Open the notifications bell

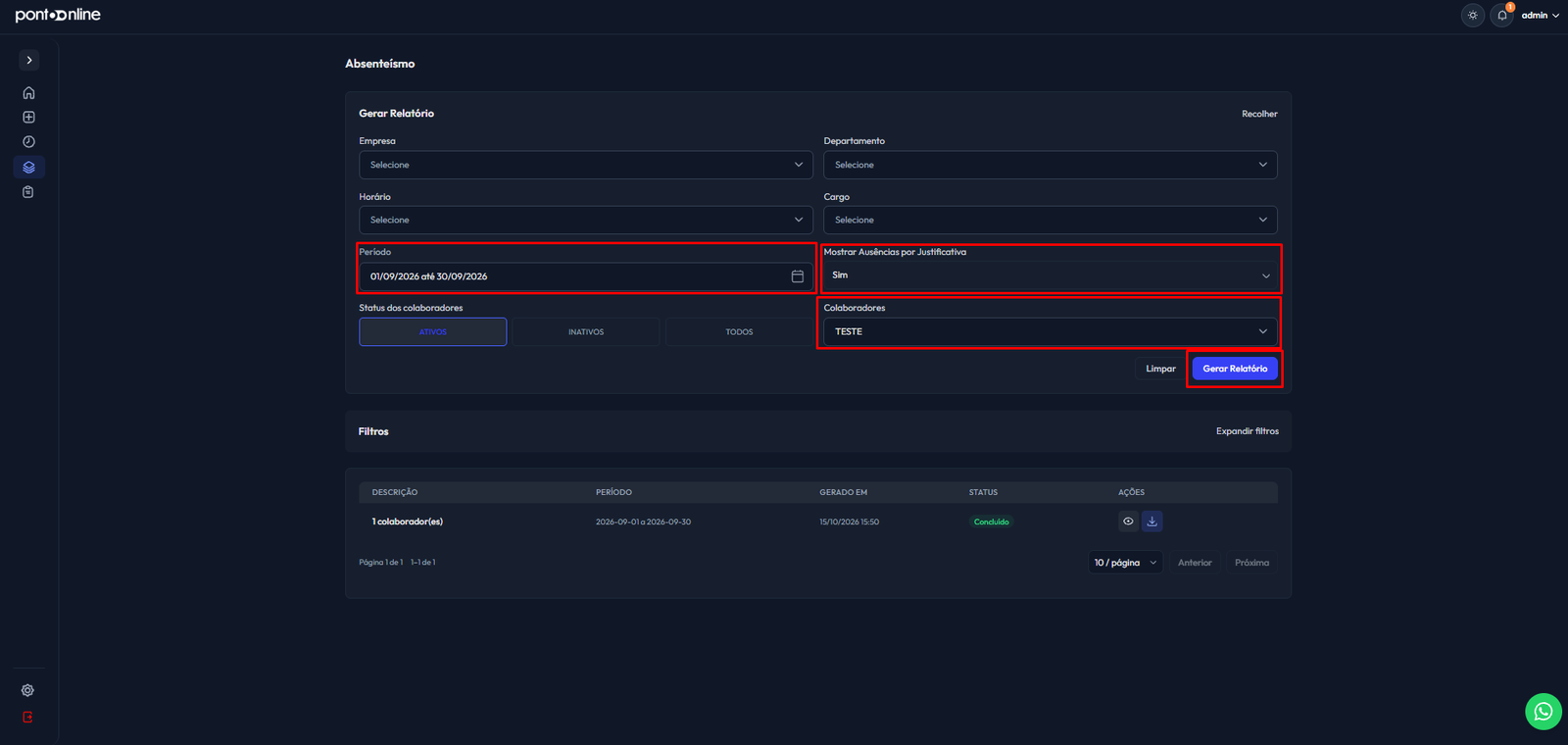pos(1501,15)
